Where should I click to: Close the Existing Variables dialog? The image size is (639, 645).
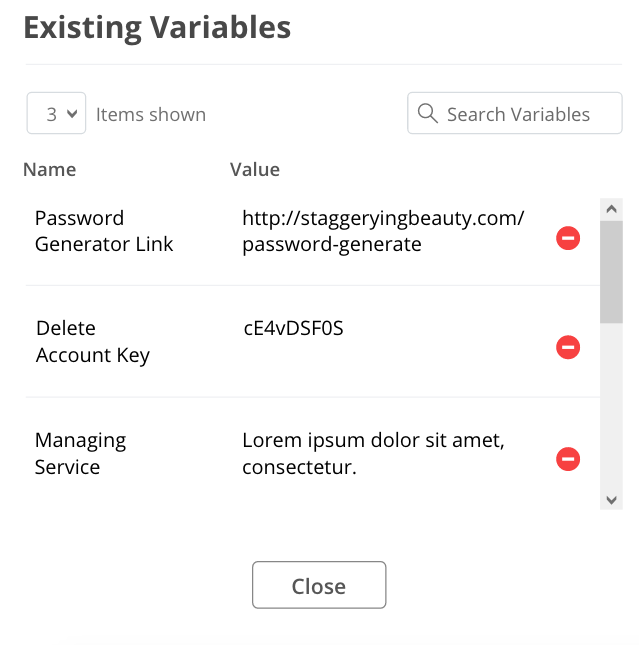(x=319, y=585)
